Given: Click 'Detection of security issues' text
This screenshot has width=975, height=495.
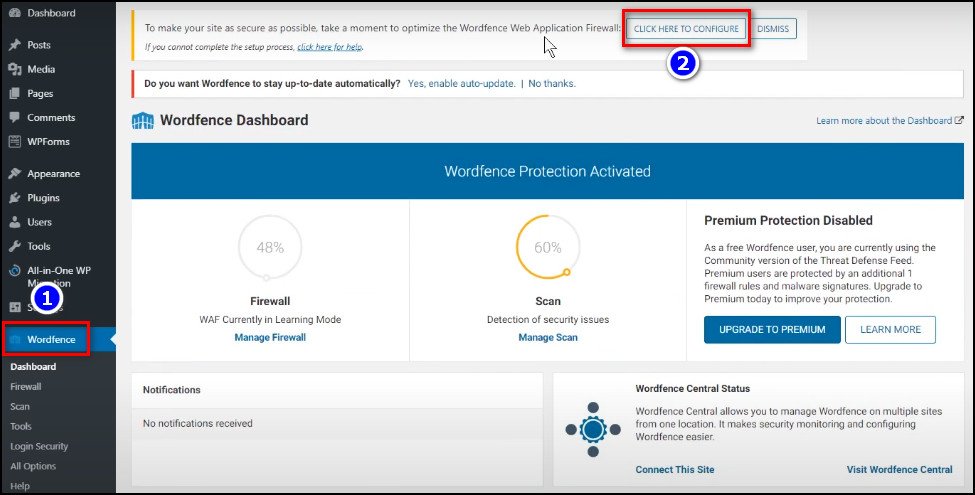Looking at the screenshot, I should [548, 320].
